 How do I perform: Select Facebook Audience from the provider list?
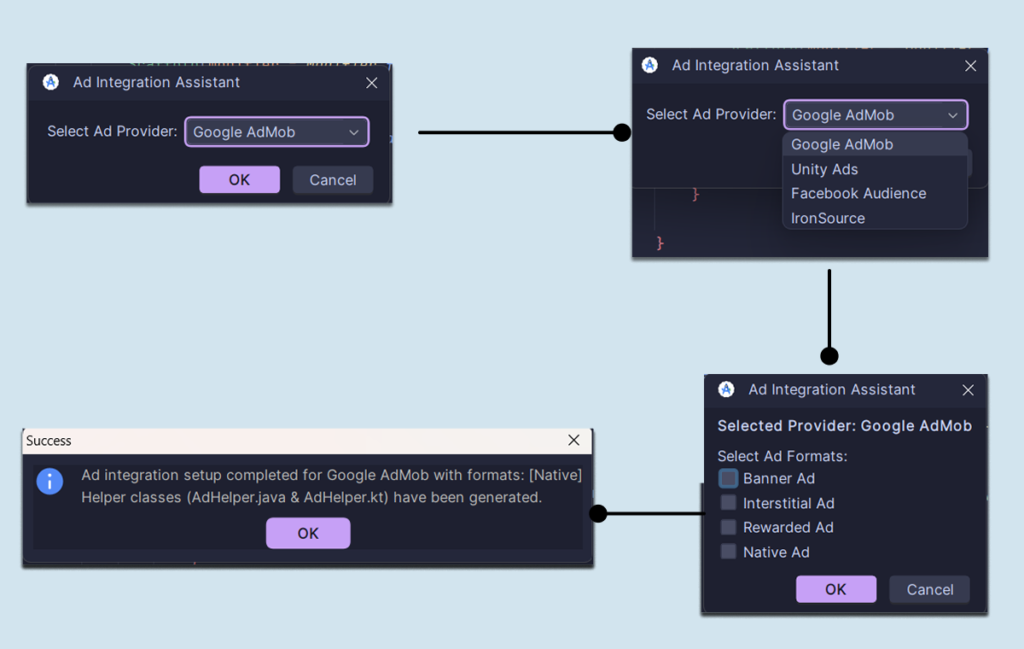(858, 193)
